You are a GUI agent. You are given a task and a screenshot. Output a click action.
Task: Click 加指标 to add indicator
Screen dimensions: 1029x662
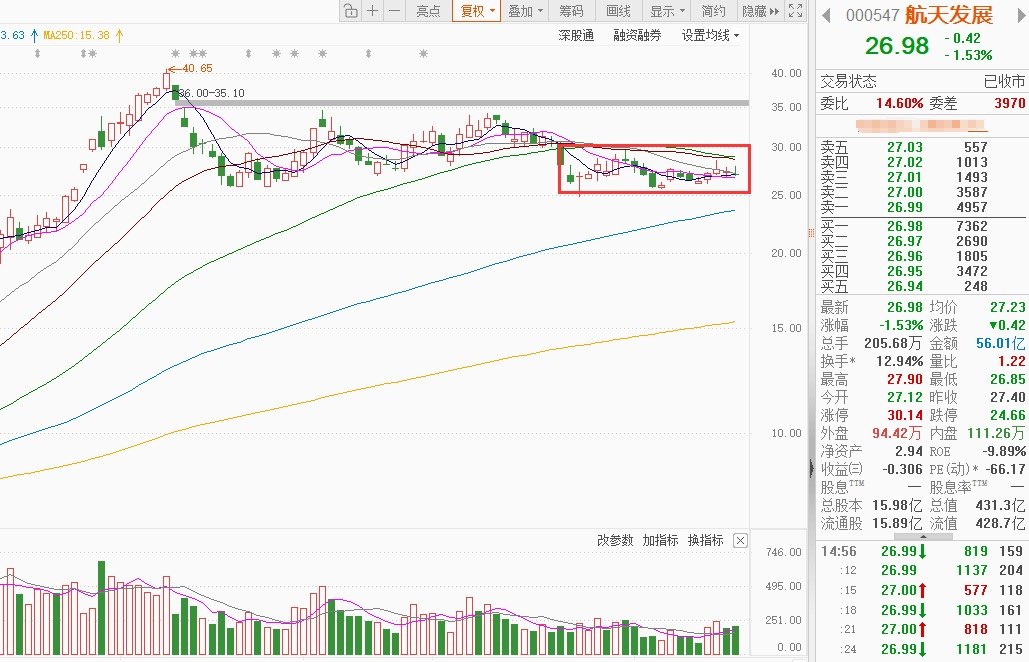click(x=660, y=541)
